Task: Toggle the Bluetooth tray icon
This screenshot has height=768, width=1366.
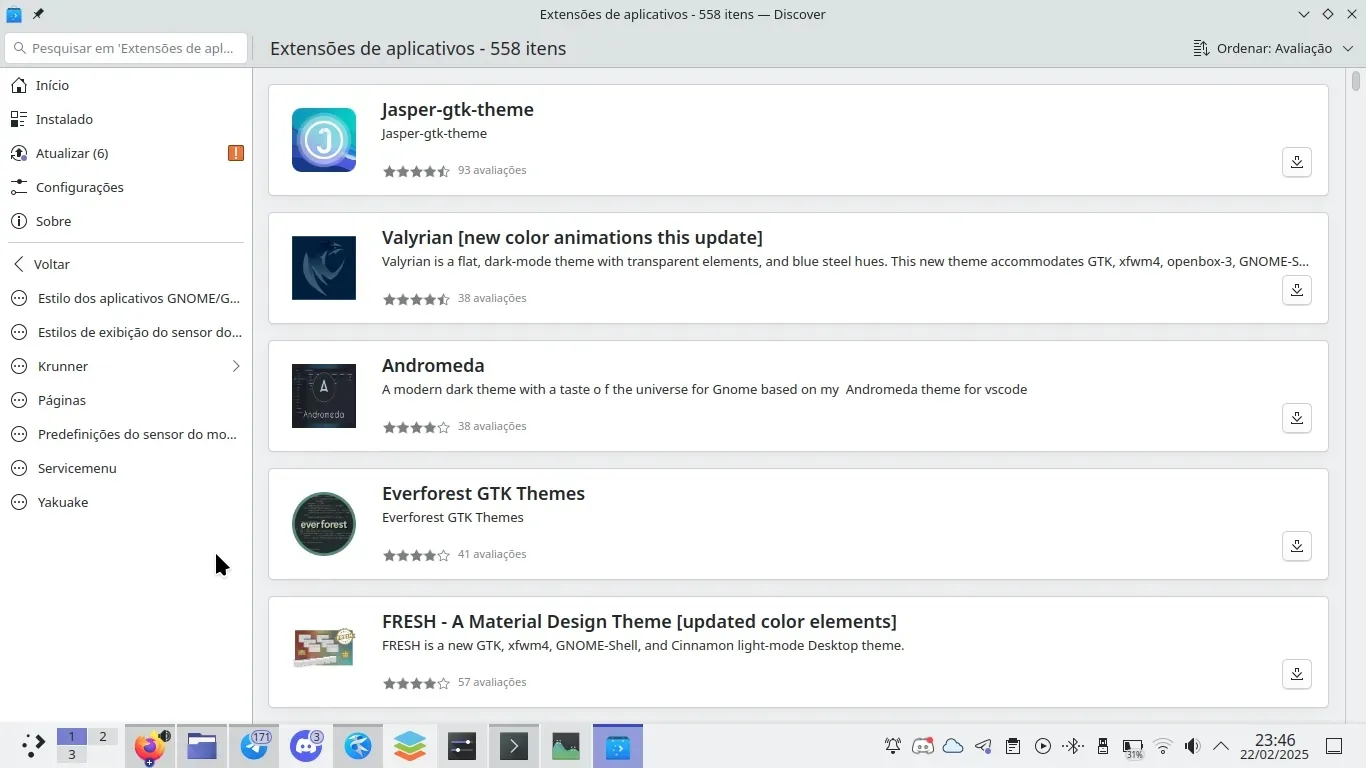Action: 1072,746
